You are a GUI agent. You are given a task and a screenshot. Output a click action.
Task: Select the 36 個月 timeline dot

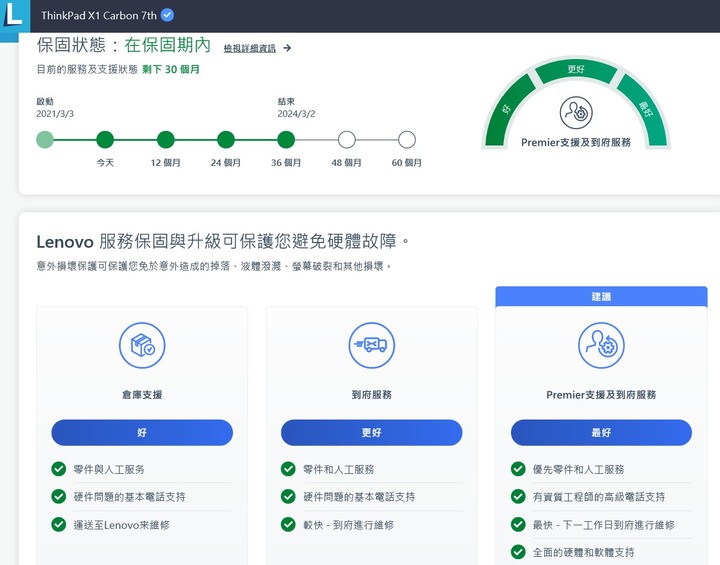pos(286,140)
